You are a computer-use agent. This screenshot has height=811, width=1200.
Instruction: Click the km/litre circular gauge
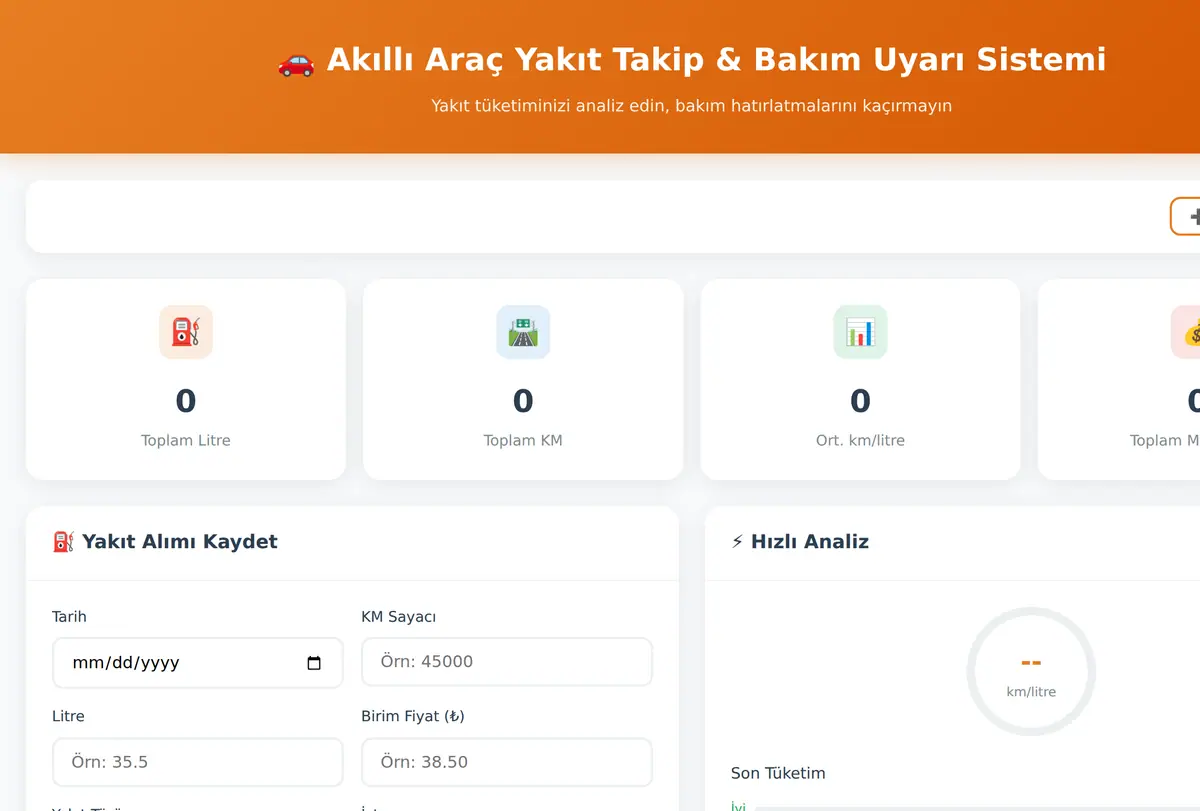[x=1031, y=672]
